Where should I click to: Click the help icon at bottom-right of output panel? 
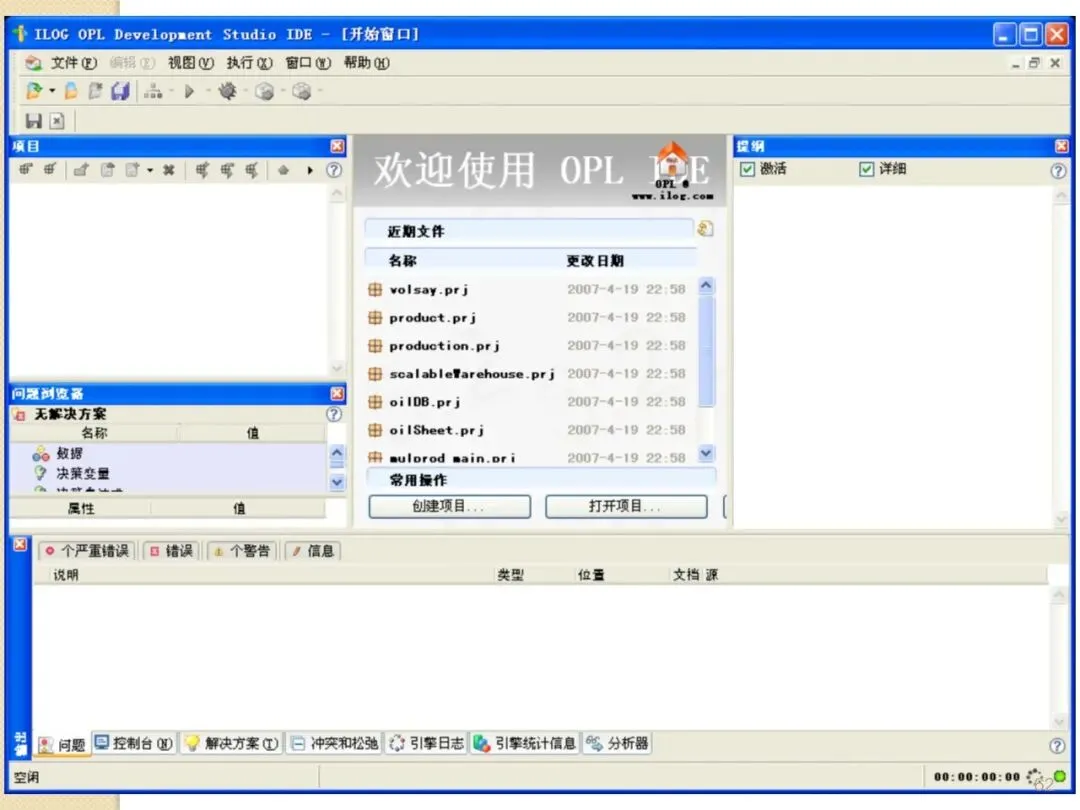[1057, 745]
